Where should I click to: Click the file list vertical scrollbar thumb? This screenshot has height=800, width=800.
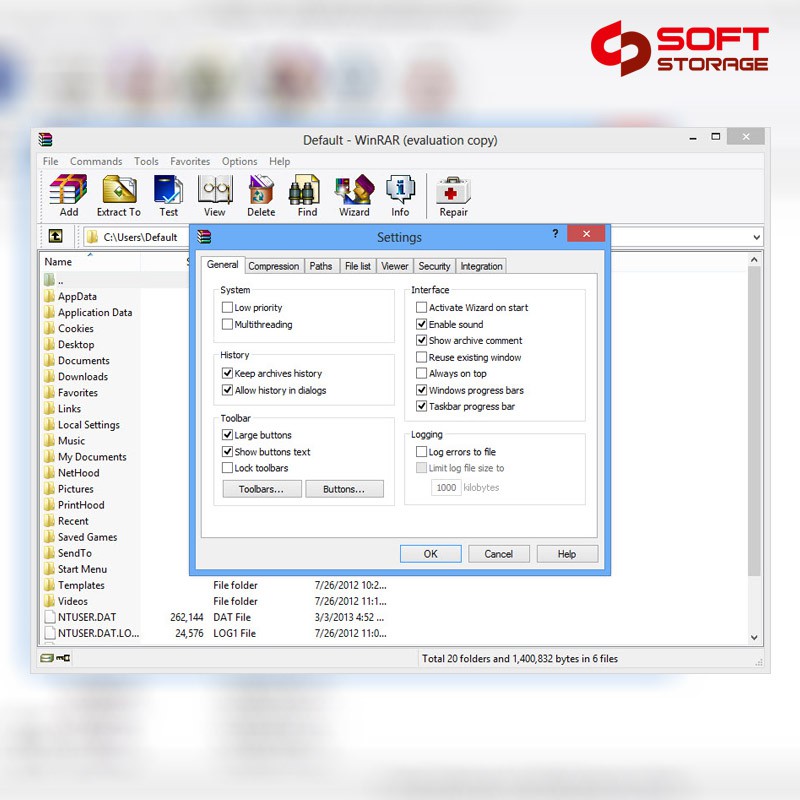pyautogui.click(x=754, y=421)
